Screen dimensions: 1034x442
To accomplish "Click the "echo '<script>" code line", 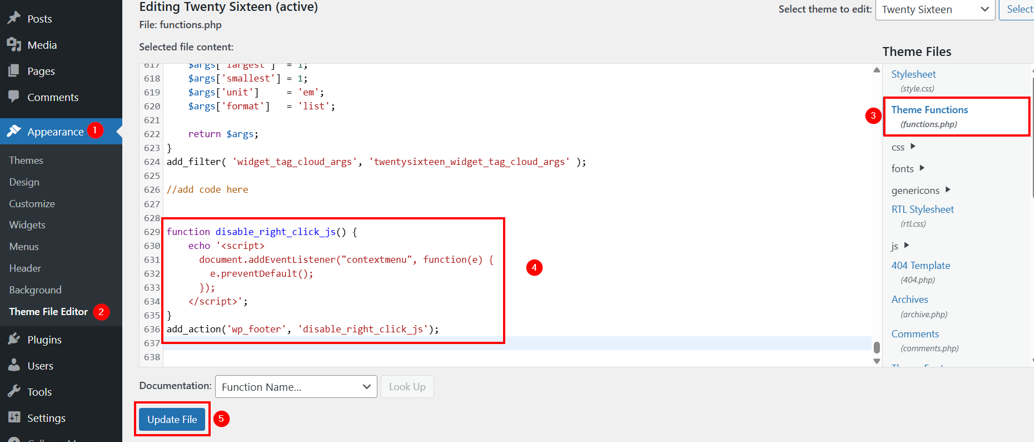I will click(x=226, y=245).
